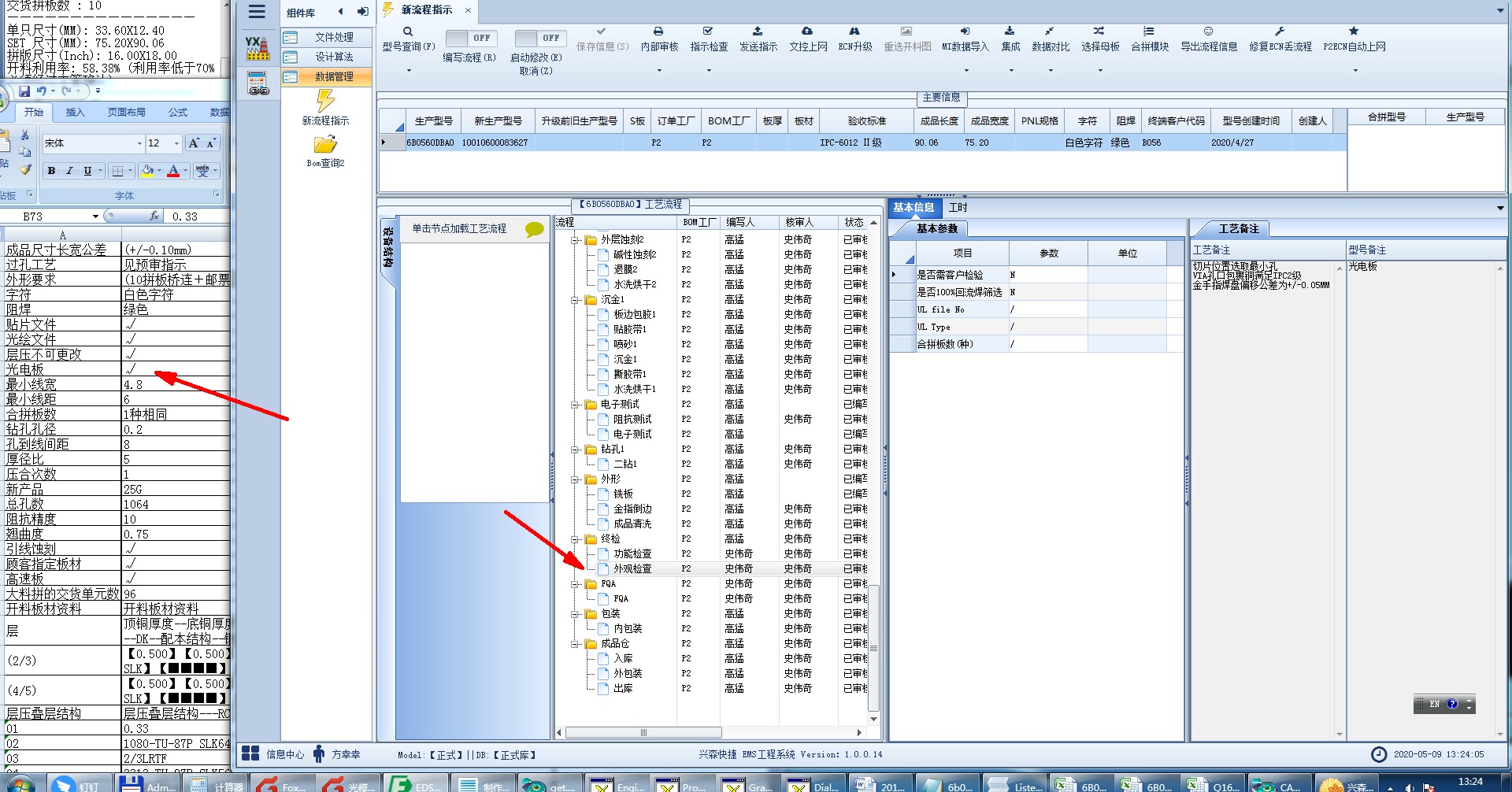Click the 计算器 taskbar button
The image size is (1512, 792).
coord(217,784)
